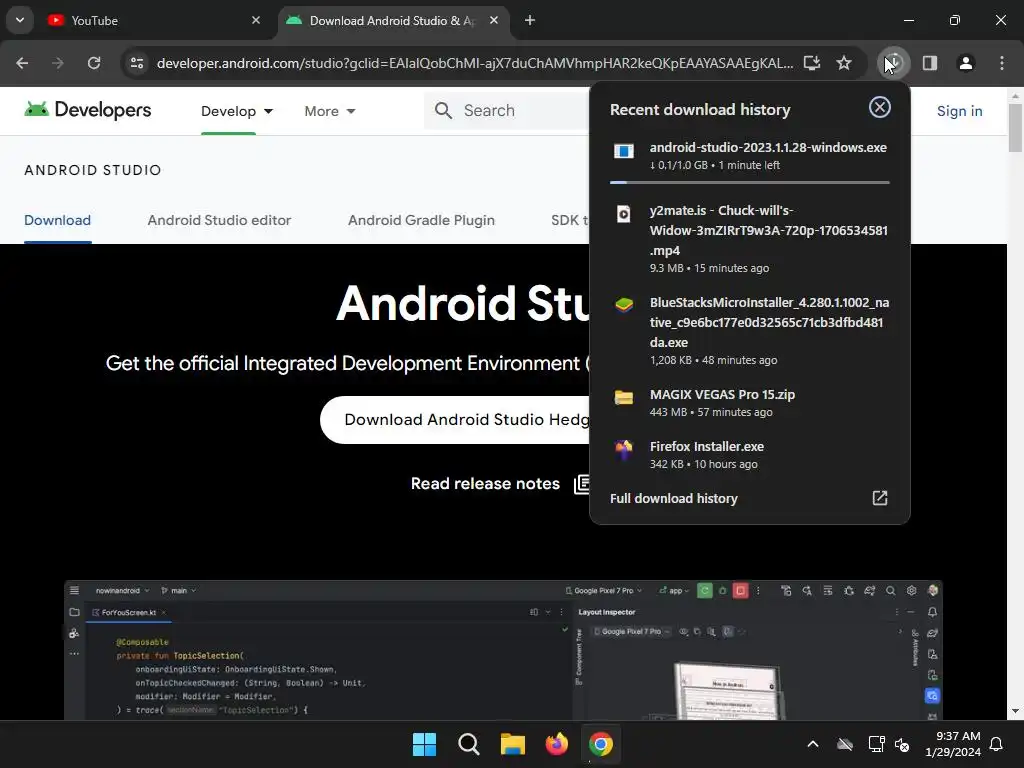This screenshot has width=1024, height=768.
Task: Click the BlueStacksMicroInstaller file icon
Action: (624, 305)
